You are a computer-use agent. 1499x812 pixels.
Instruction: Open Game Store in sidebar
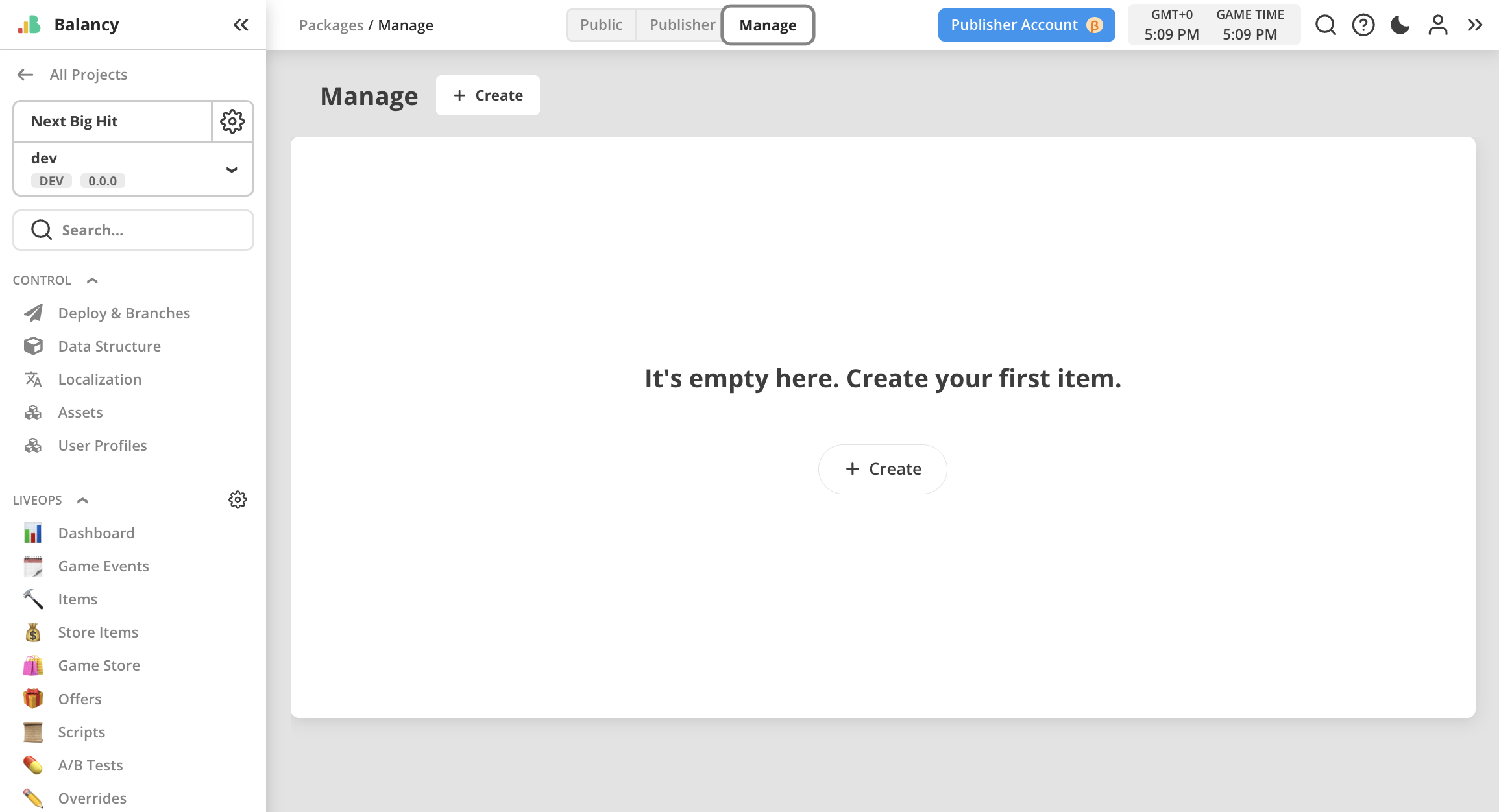(x=99, y=665)
